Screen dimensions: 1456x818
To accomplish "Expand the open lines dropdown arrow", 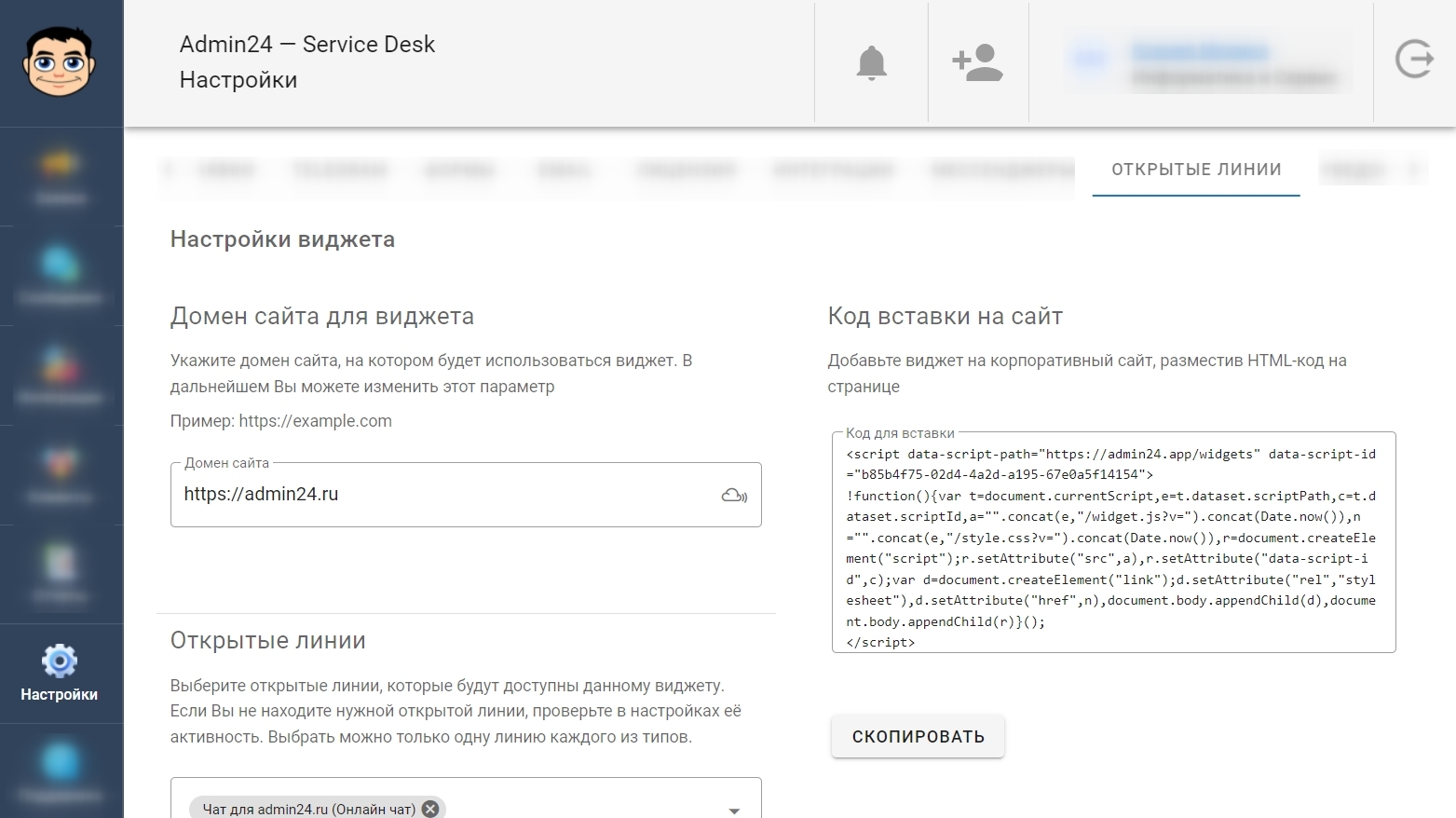I will (734, 811).
